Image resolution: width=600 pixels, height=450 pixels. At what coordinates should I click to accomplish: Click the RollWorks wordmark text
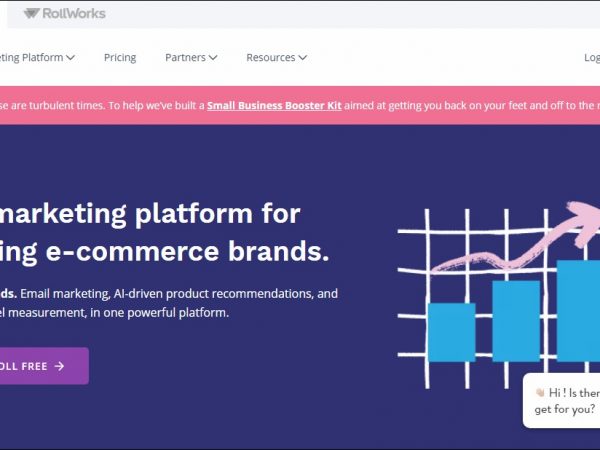74,13
